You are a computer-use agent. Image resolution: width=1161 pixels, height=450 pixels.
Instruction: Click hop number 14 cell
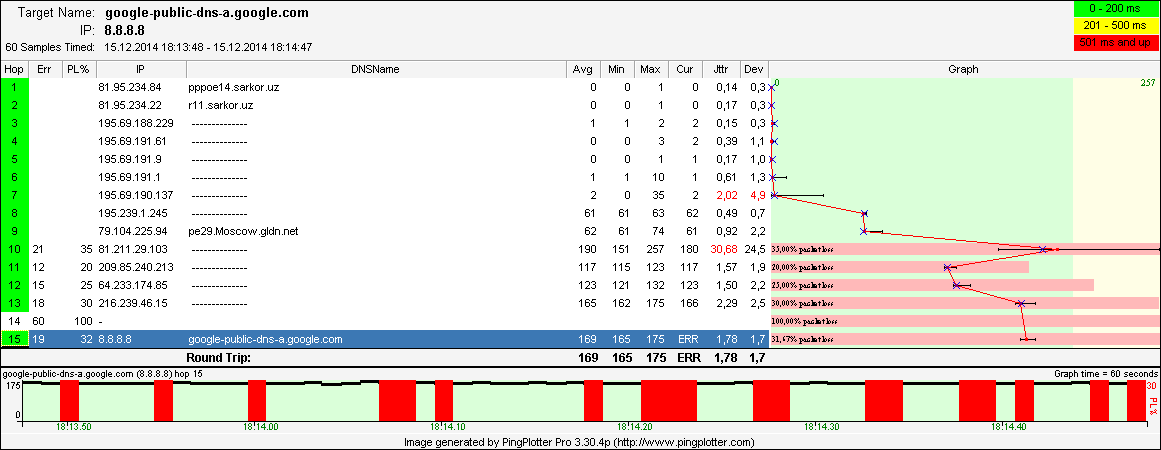(14, 321)
